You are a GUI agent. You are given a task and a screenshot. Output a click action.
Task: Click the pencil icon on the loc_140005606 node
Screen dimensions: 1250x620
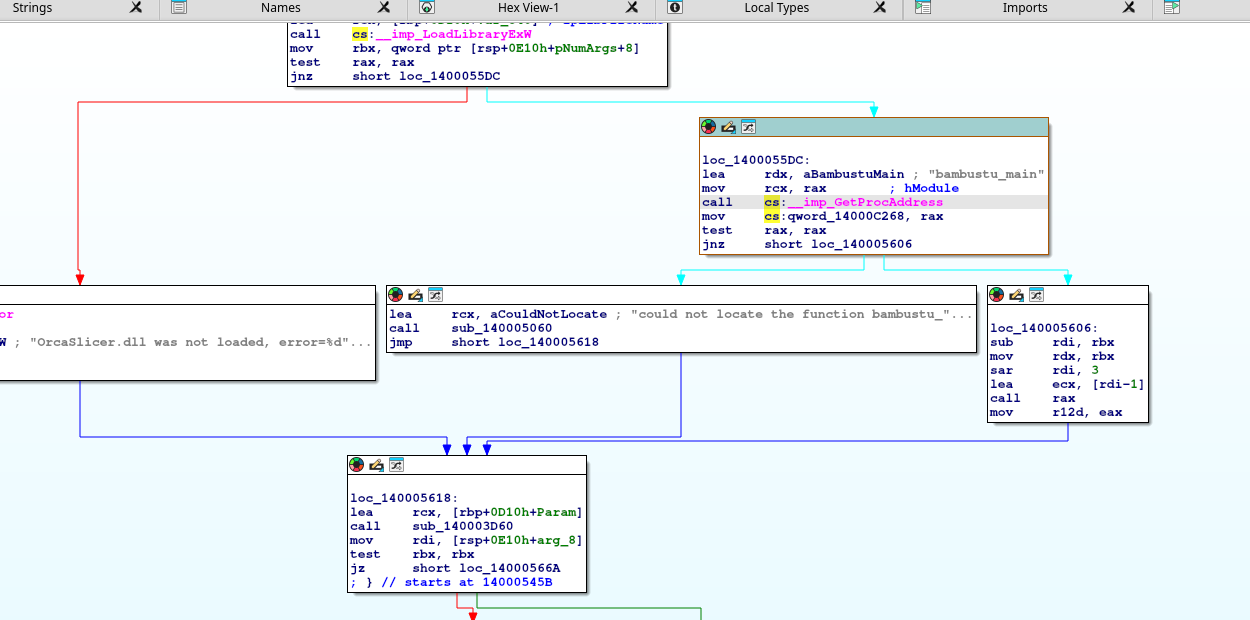point(1016,295)
